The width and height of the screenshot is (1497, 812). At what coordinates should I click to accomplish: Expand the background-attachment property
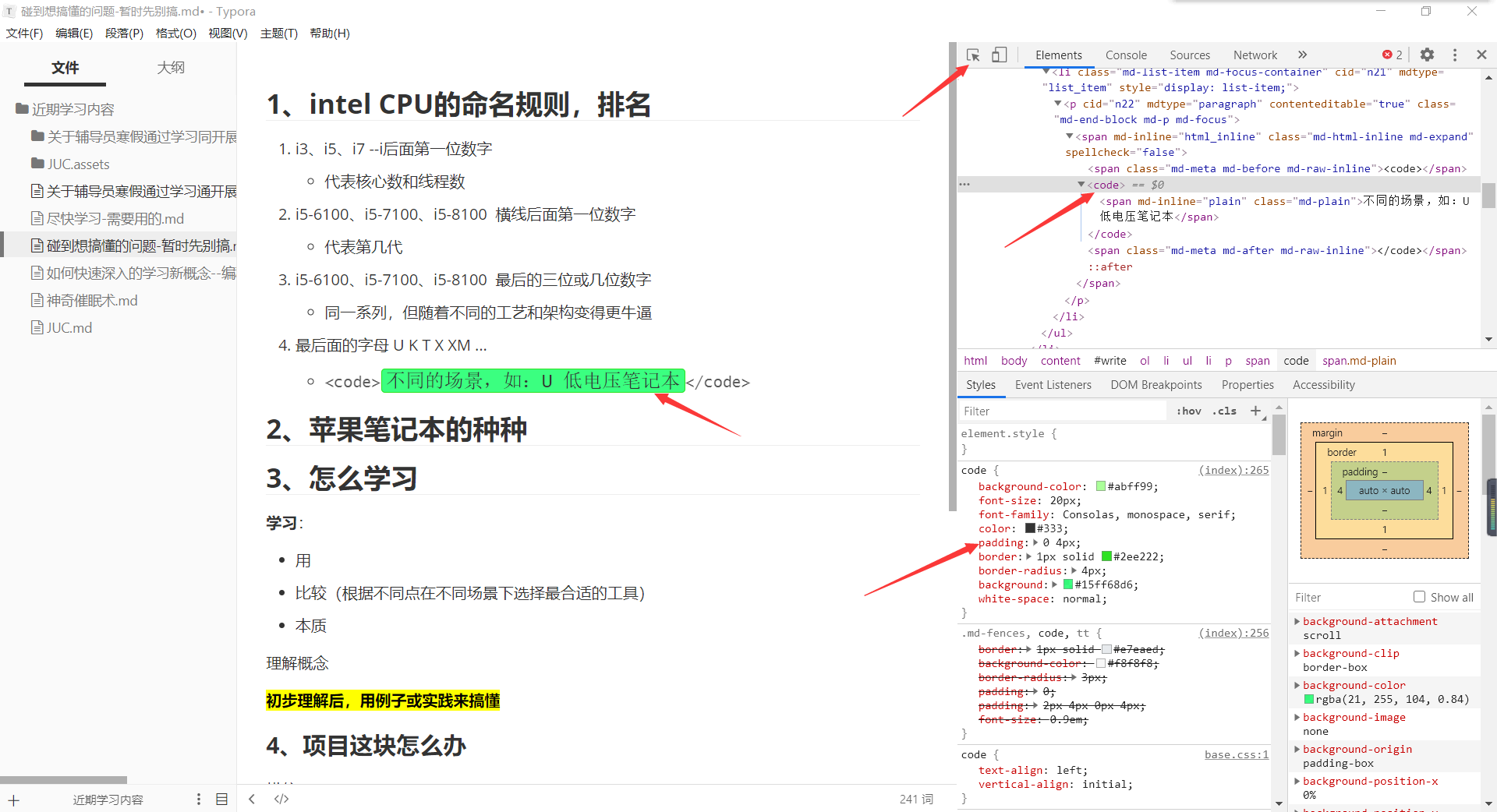1297,621
